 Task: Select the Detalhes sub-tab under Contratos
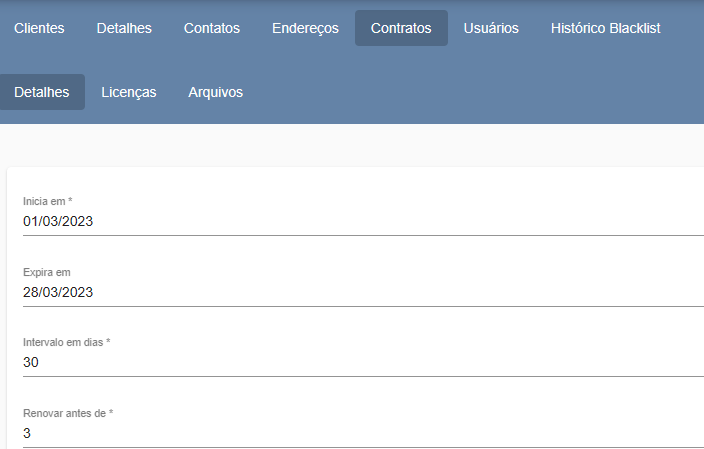click(42, 92)
